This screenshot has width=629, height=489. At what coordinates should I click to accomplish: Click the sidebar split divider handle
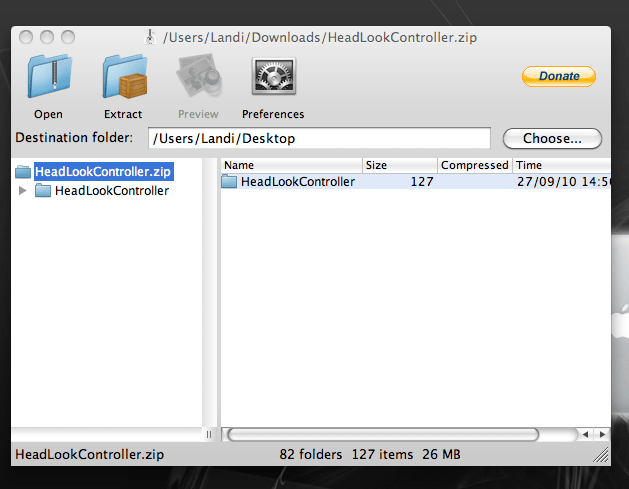pos(210,435)
